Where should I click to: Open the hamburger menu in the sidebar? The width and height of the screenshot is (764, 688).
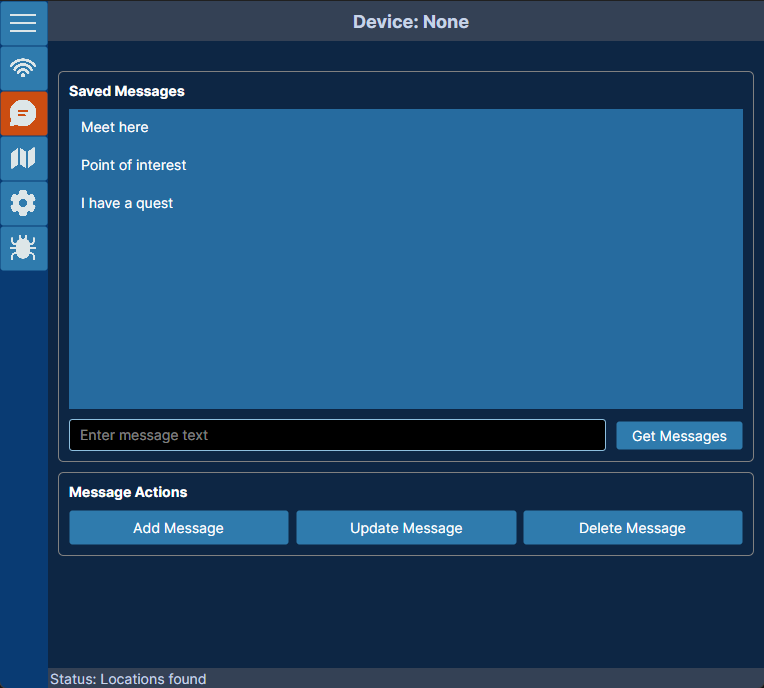click(23, 23)
